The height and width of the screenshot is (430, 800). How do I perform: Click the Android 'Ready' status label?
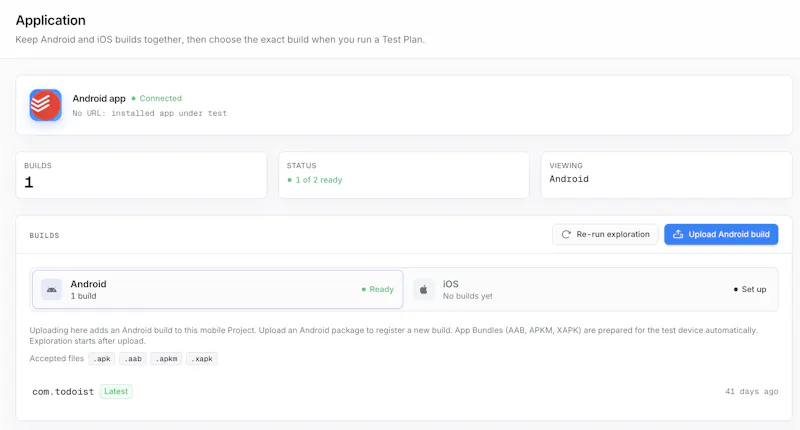(x=378, y=289)
